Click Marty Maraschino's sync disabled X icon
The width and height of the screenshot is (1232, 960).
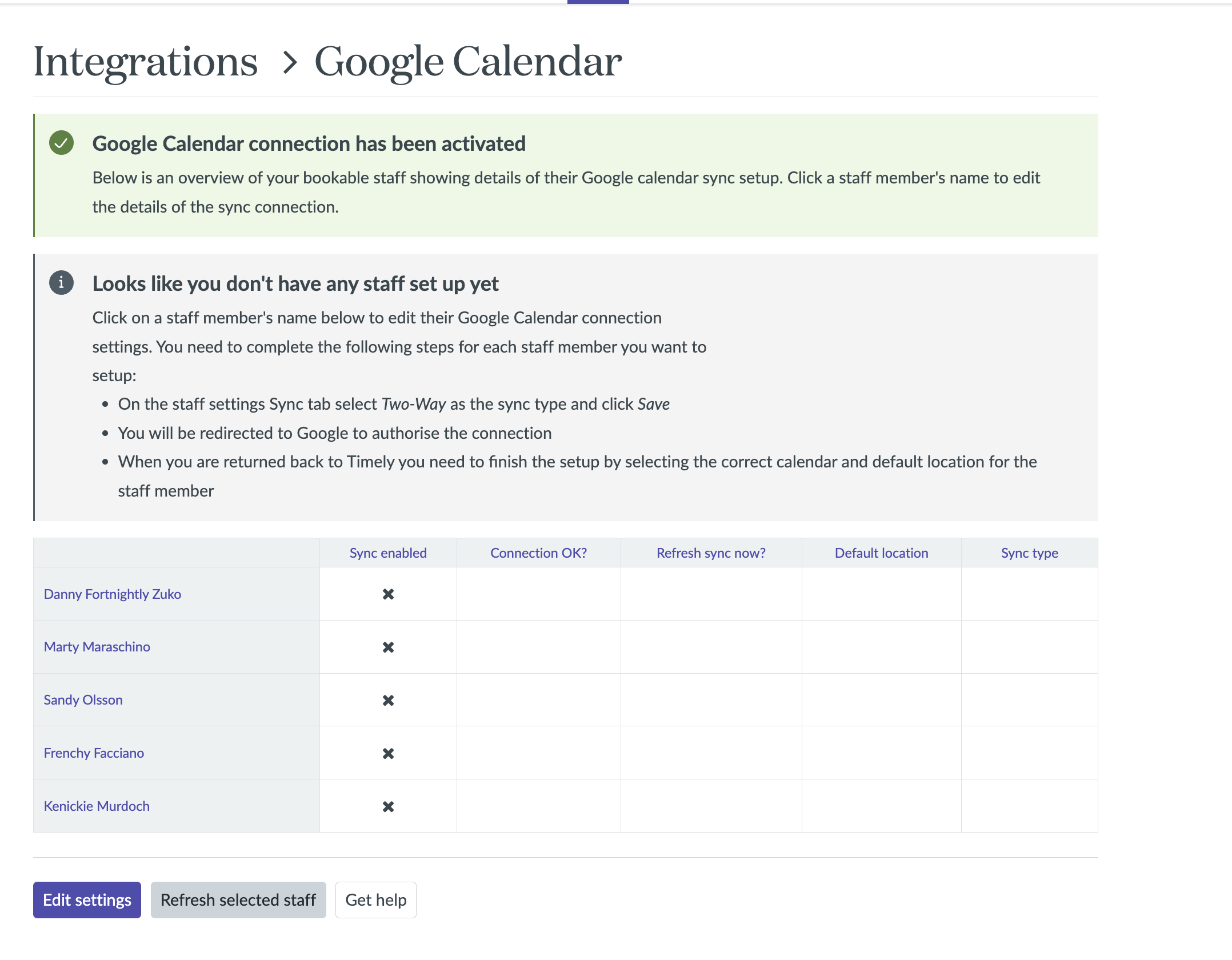388,647
